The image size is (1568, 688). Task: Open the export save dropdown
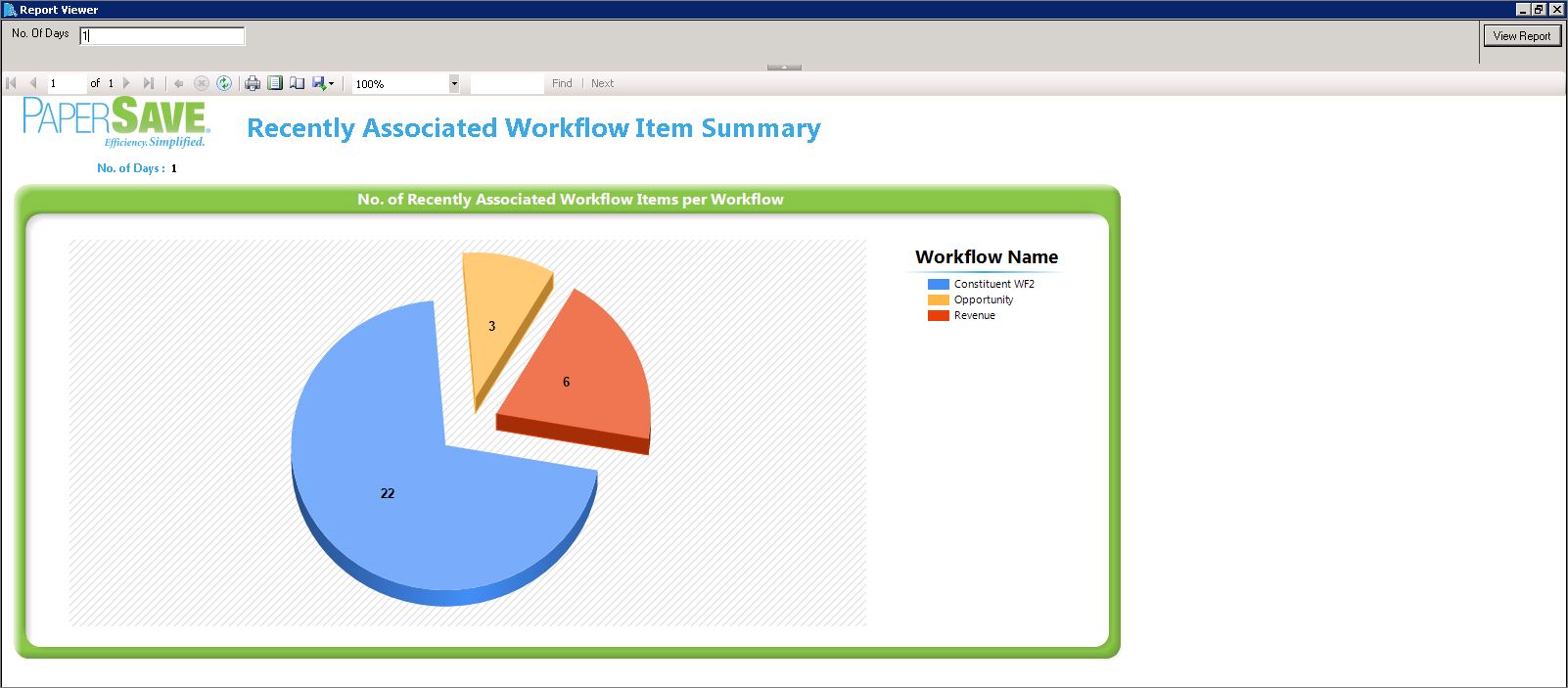pyautogui.click(x=323, y=83)
